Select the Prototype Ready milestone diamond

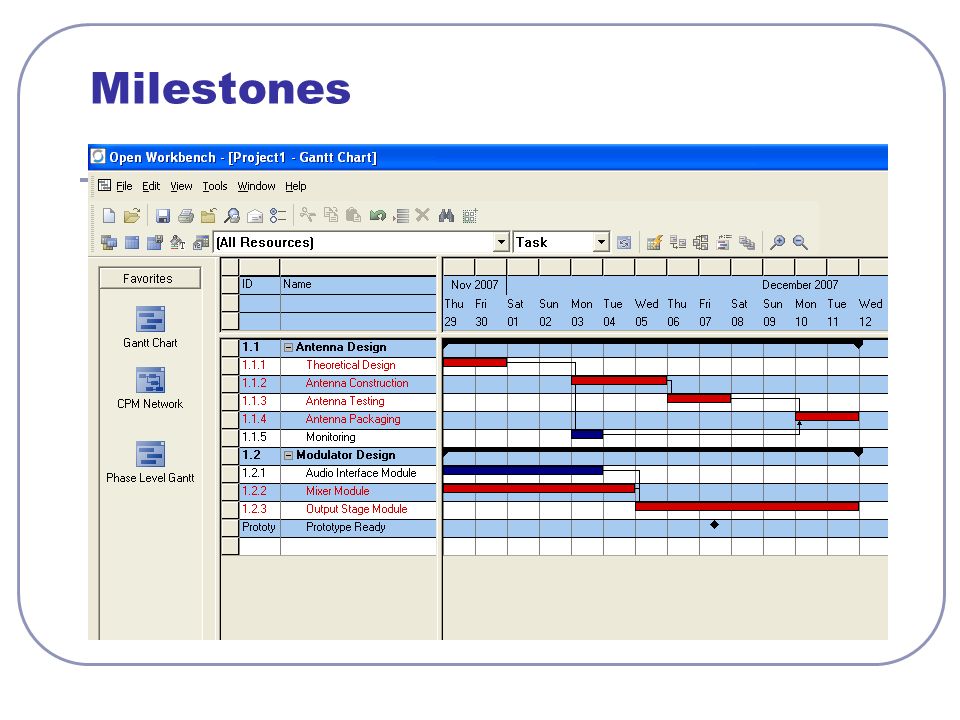click(x=714, y=525)
